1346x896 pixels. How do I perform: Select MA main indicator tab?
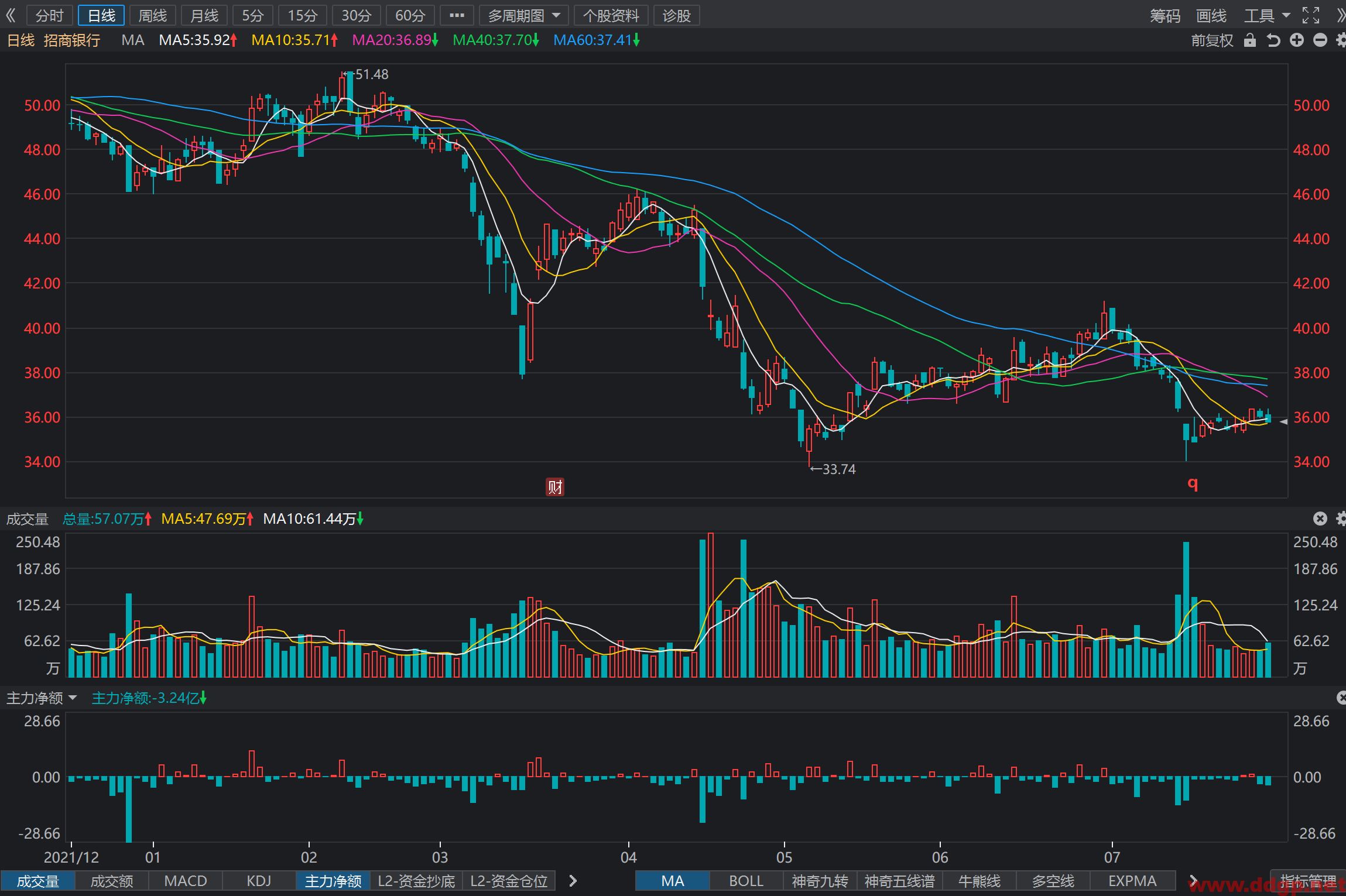[673, 881]
